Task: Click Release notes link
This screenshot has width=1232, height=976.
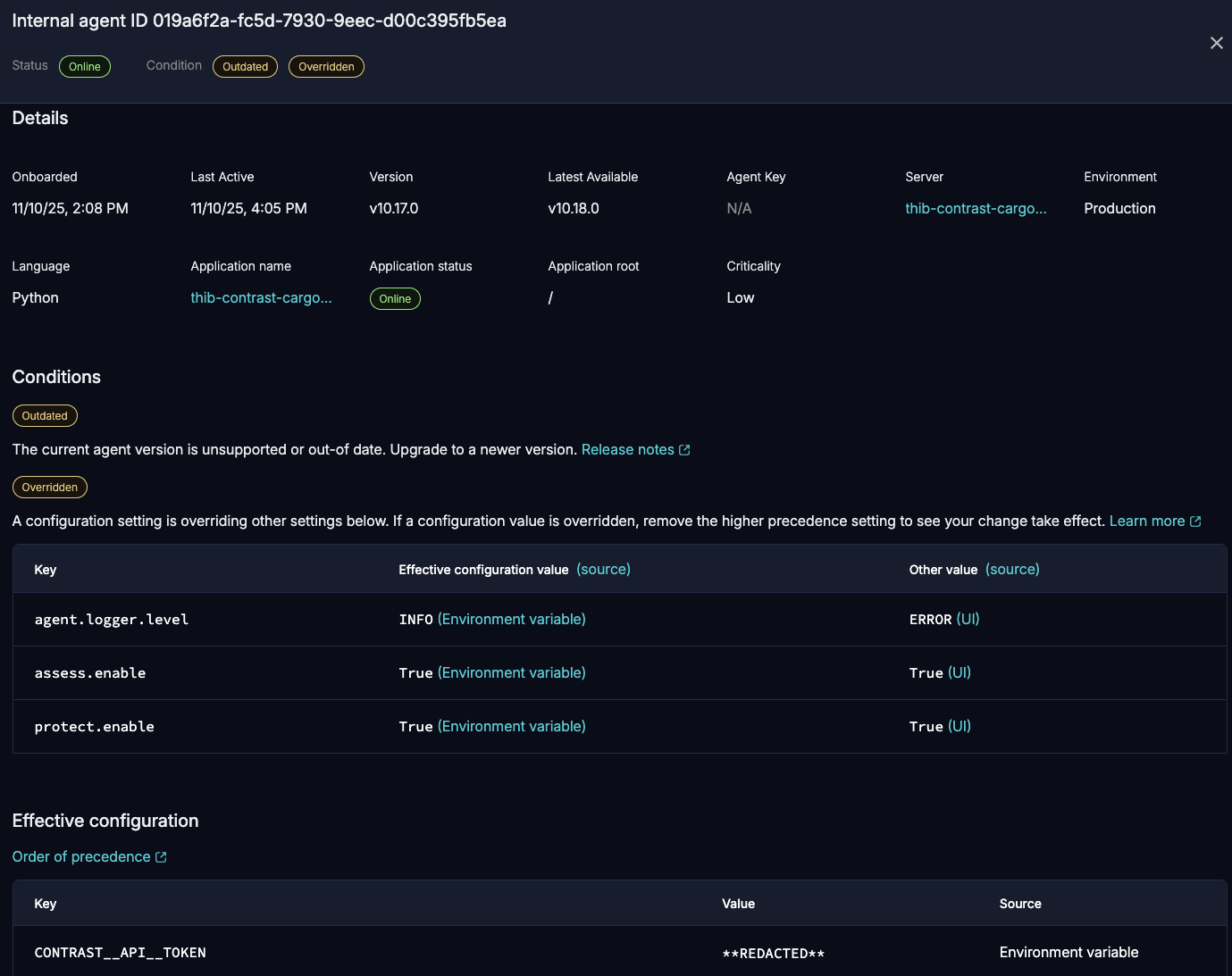Action: pos(627,449)
